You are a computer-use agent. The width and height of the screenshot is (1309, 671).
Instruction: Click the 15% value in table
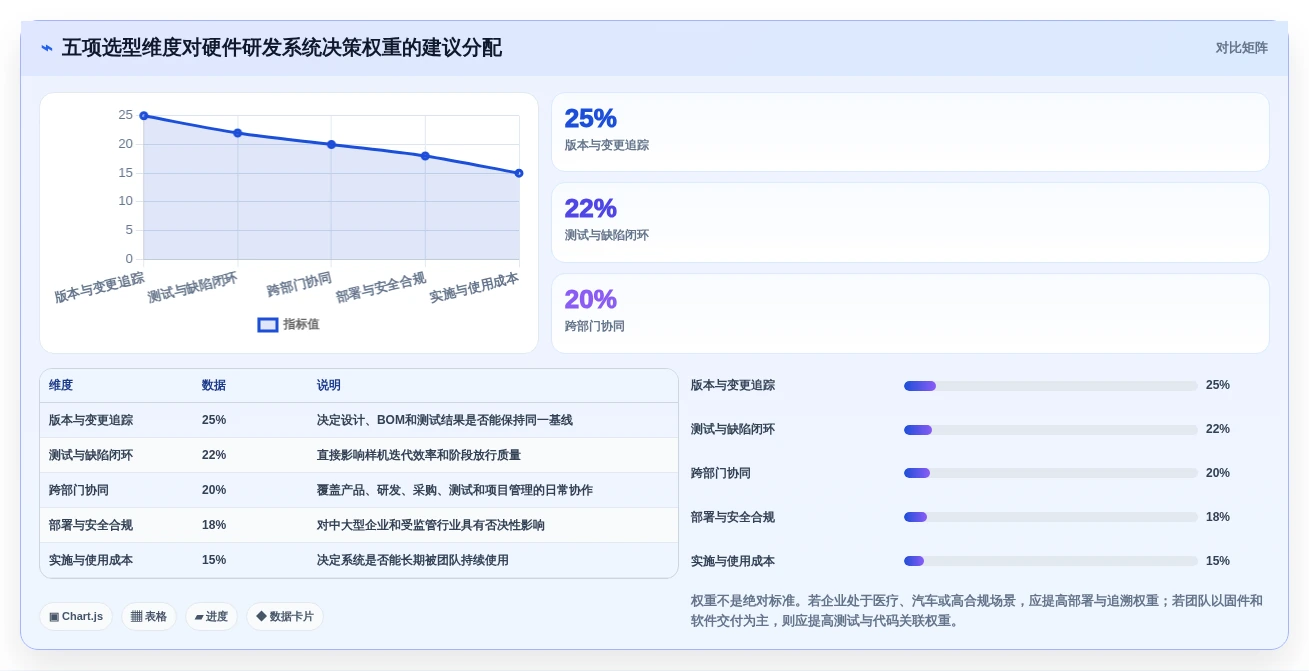tap(214, 560)
